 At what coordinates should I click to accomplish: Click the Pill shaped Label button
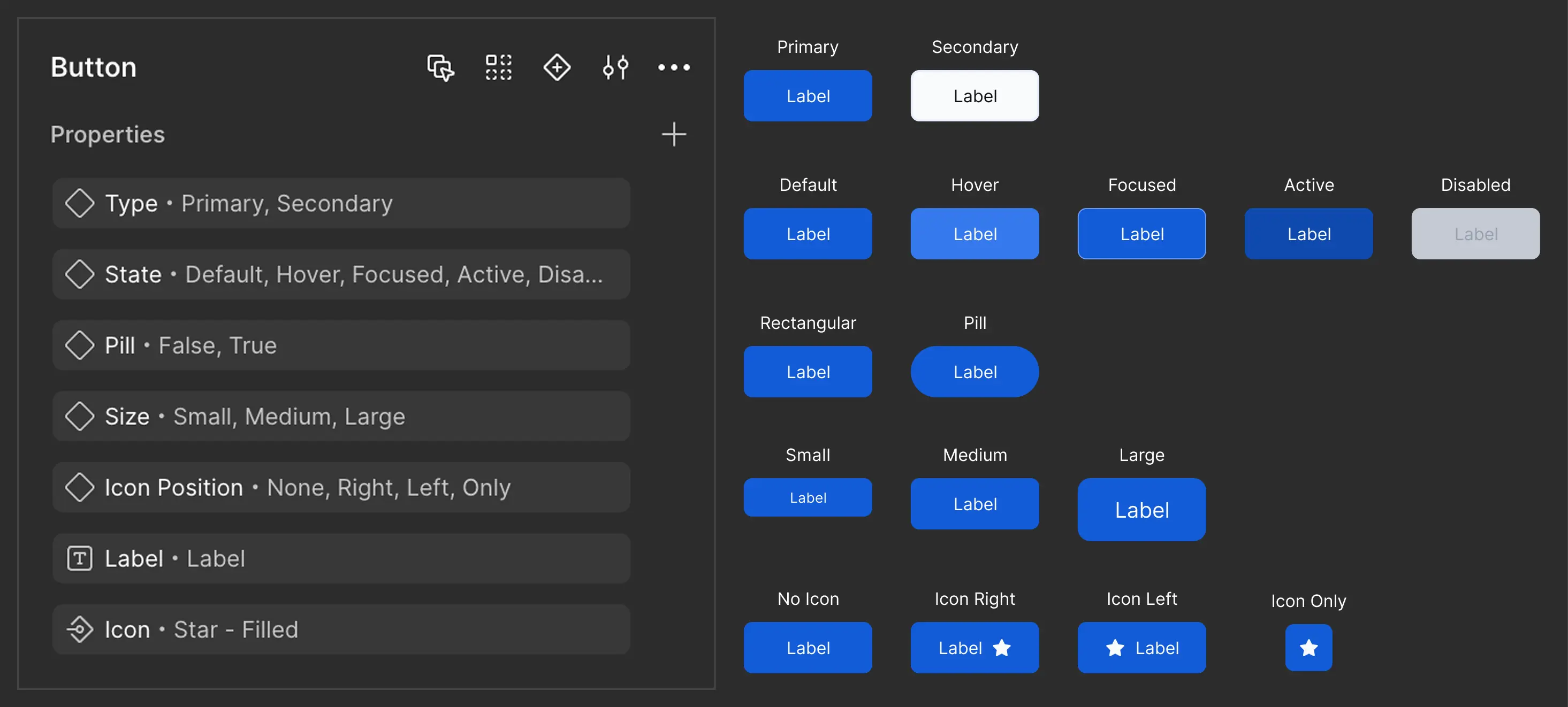[974, 372]
